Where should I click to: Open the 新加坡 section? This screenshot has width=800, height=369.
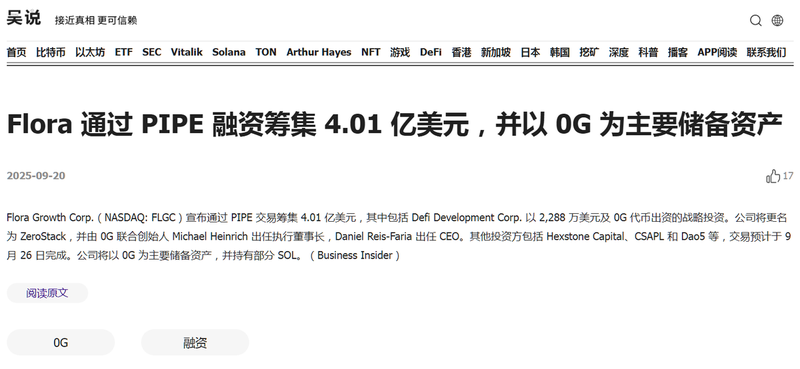coord(496,52)
